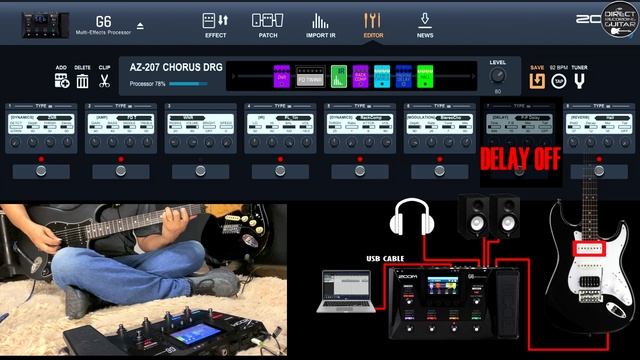The height and width of the screenshot is (360, 640).
Task: Toggle slot 1 ZNR footswitch
Action: [x=41, y=171]
